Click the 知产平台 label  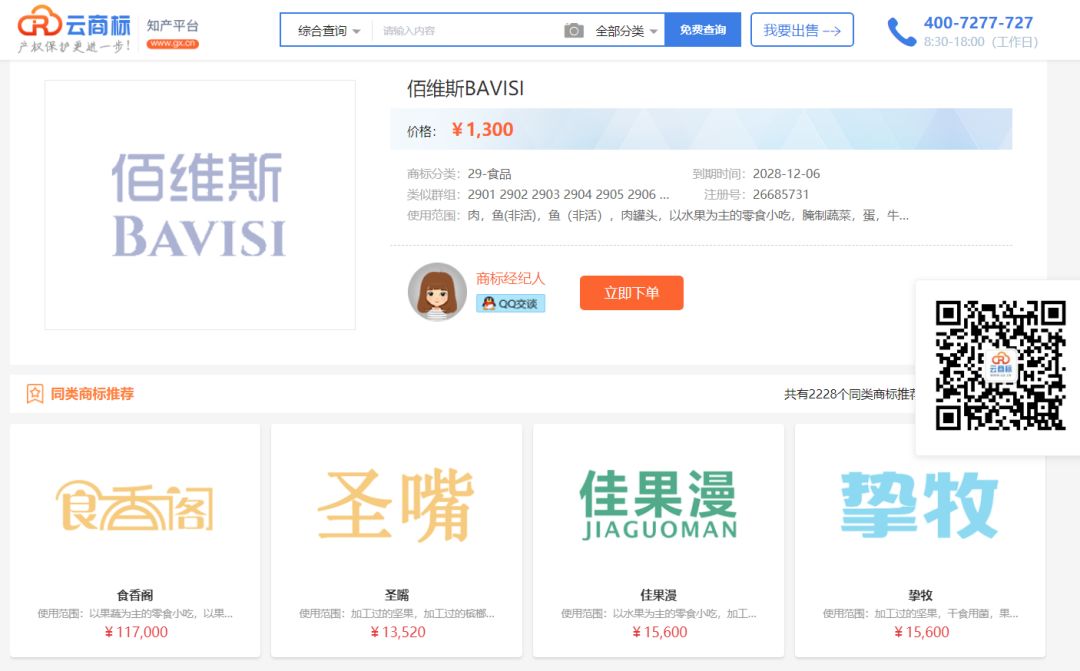172,25
